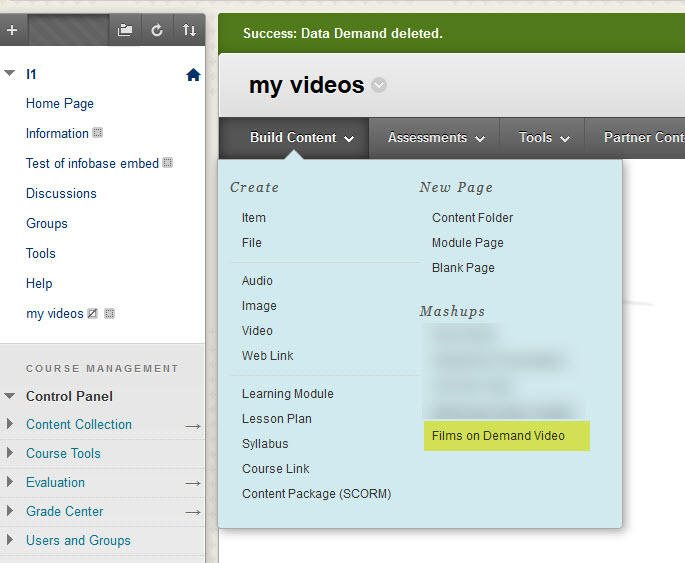Image resolution: width=685 pixels, height=563 pixels.
Task: Open the Help link
Action: 39,283
